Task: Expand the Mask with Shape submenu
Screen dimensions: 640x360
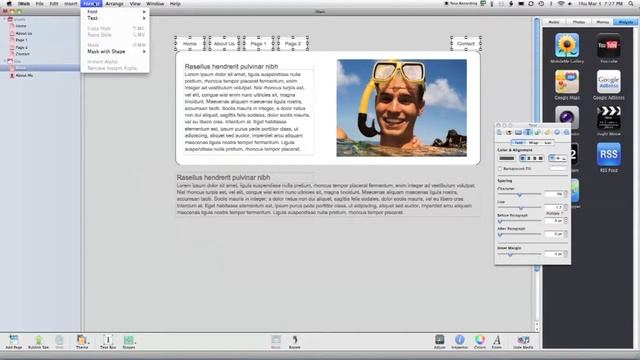Action: [115, 52]
